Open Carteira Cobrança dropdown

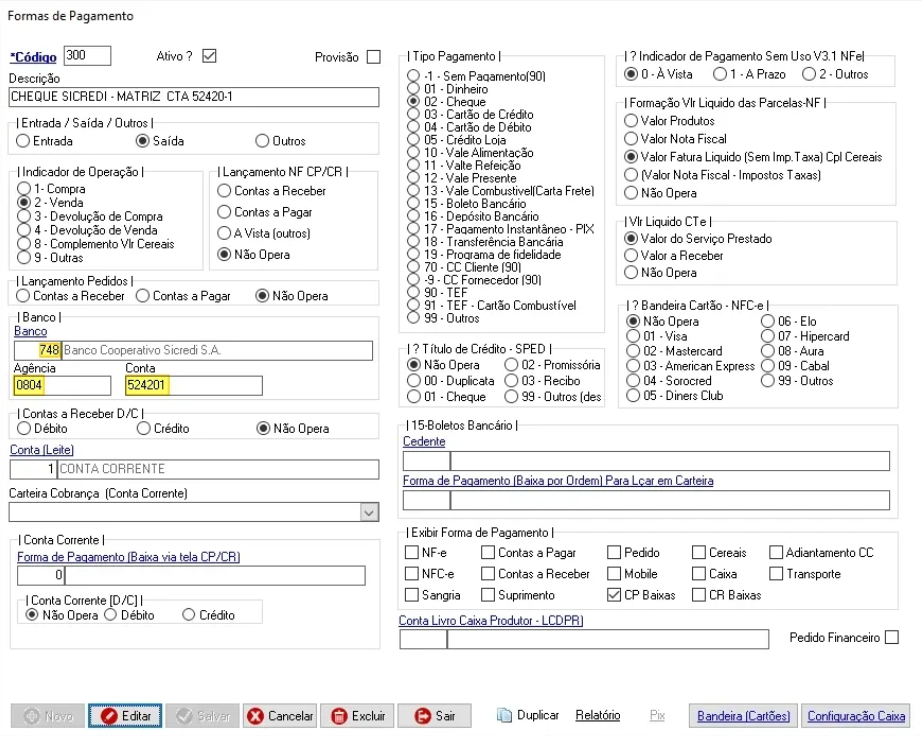coord(369,513)
